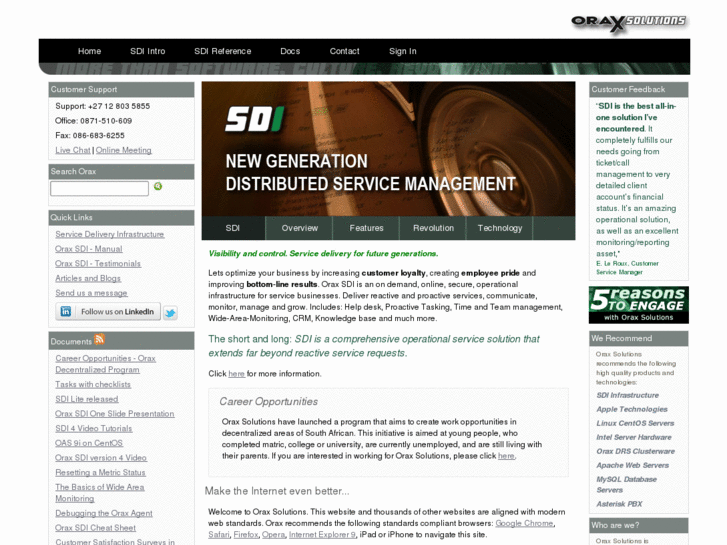Click 'here' link after 'Click' for more information

236,374
